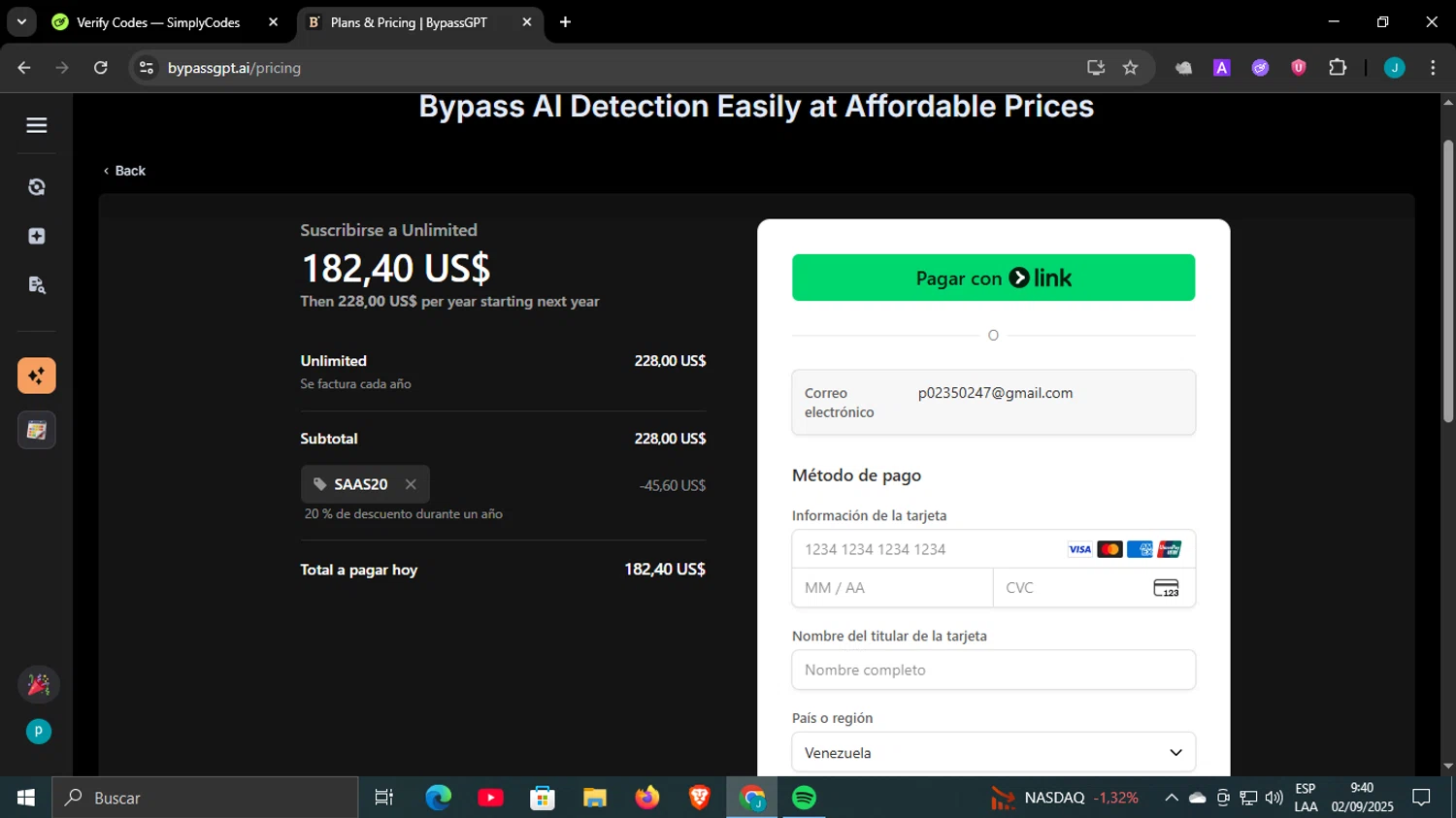Open the hamburger menu in sidebar
Screen dimensions: 1456x818
37,125
